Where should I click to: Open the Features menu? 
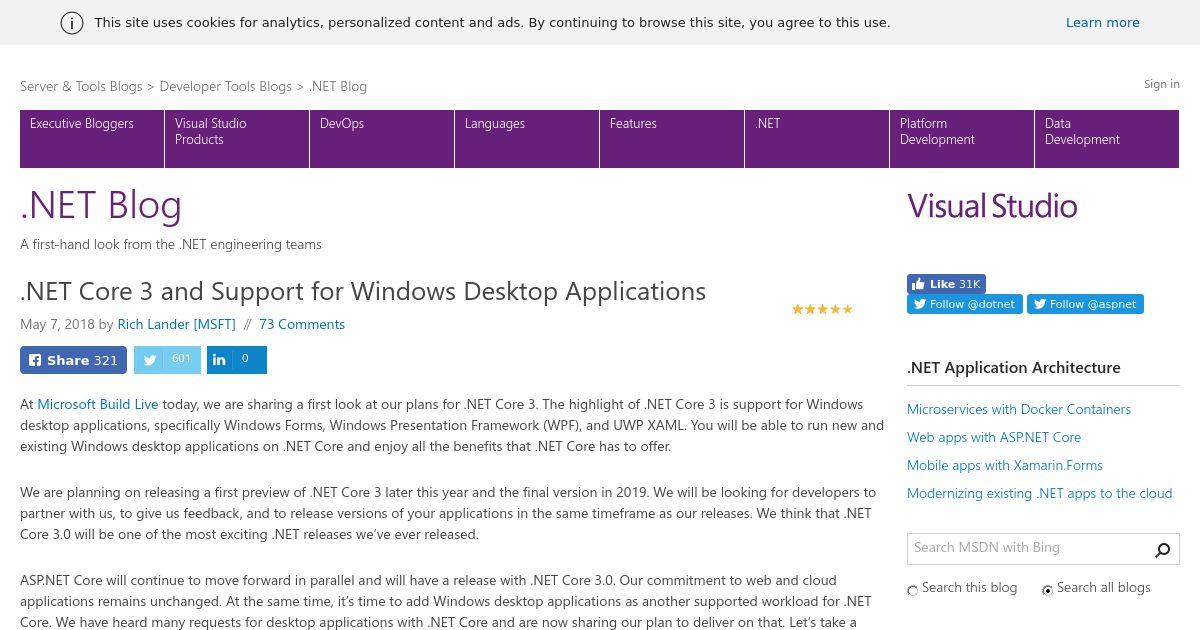coord(672,139)
